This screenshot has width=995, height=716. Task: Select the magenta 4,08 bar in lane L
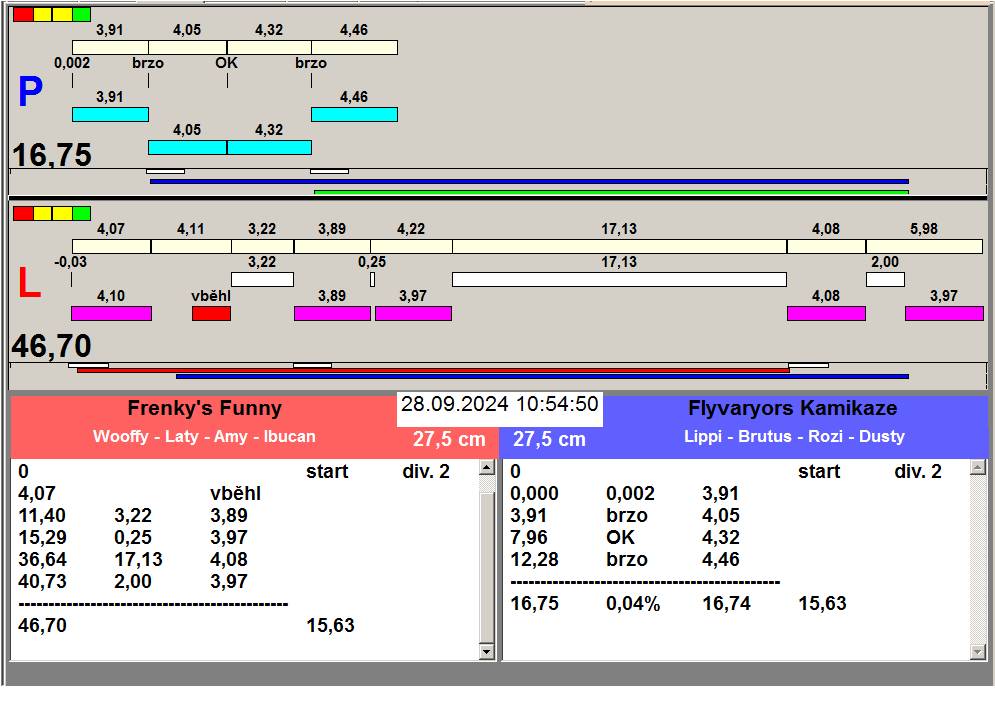(x=826, y=313)
